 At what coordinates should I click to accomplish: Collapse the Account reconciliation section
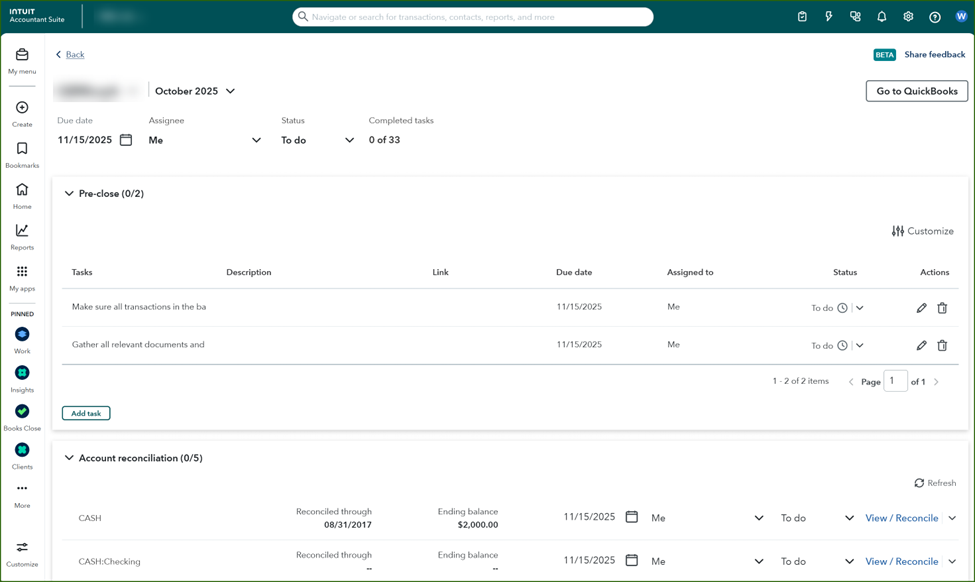point(69,458)
